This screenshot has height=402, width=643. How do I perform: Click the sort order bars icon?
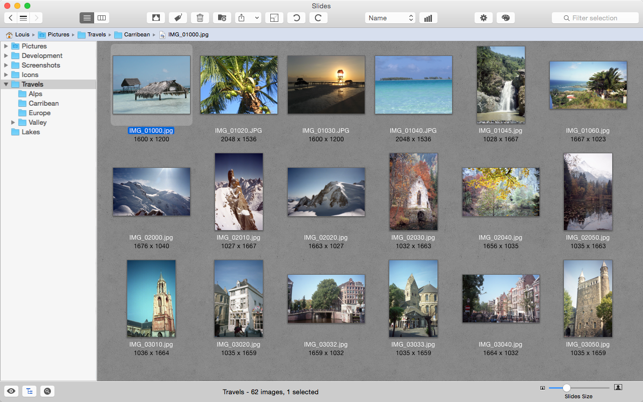[x=428, y=18]
